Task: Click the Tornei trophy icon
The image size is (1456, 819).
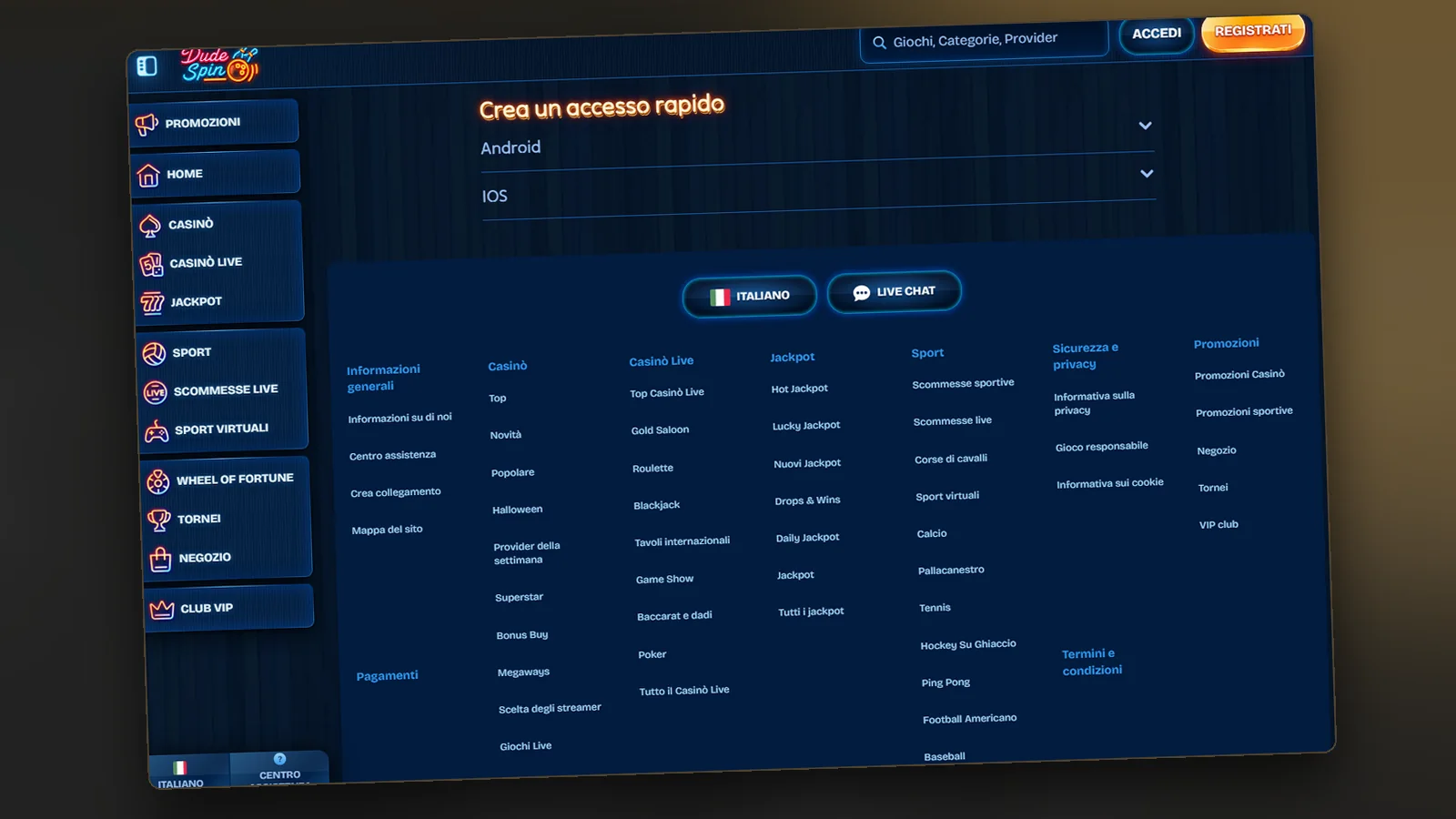Action: (x=159, y=520)
